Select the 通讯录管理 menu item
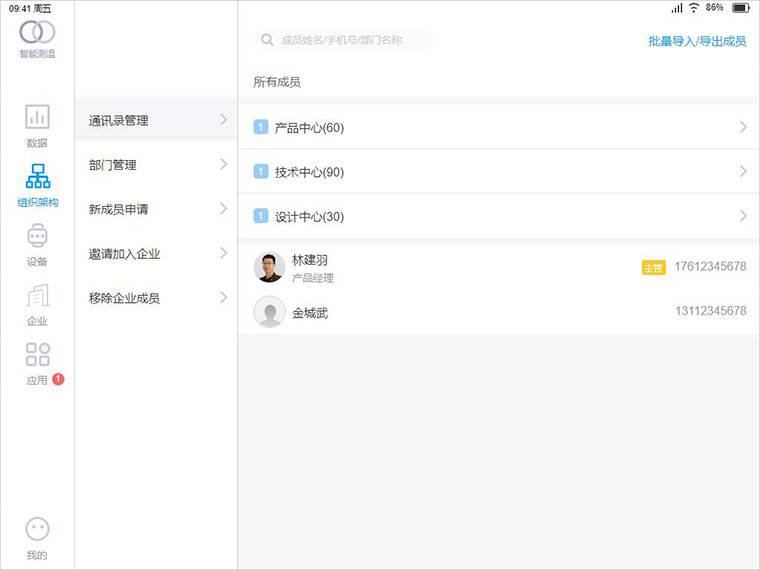The image size is (760, 570). 156,120
